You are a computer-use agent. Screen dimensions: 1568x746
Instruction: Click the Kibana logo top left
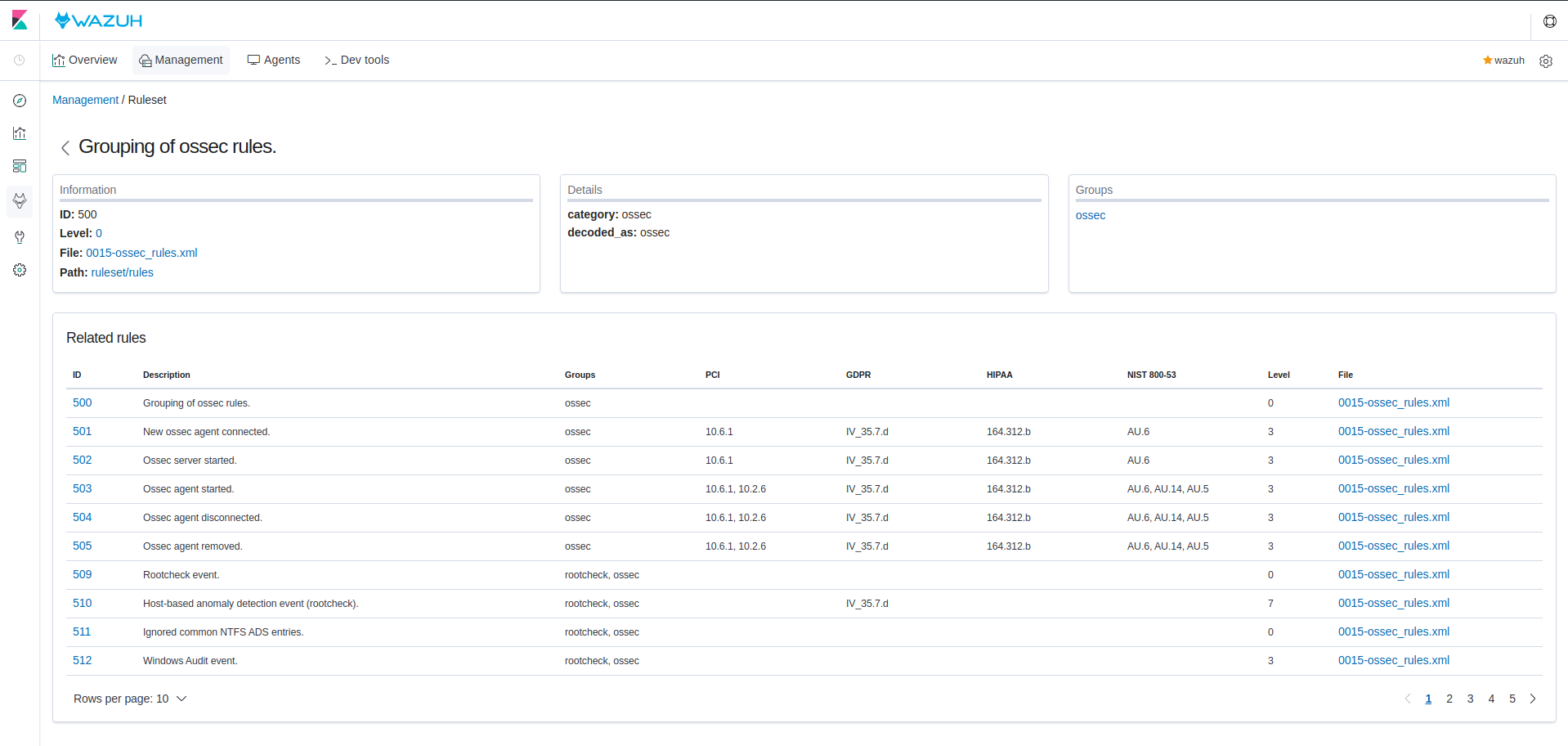(20, 19)
